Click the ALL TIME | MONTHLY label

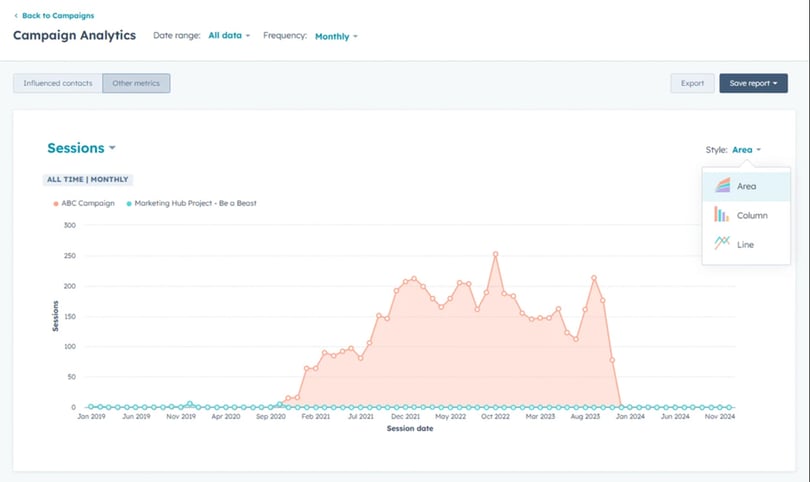coord(88,180)
